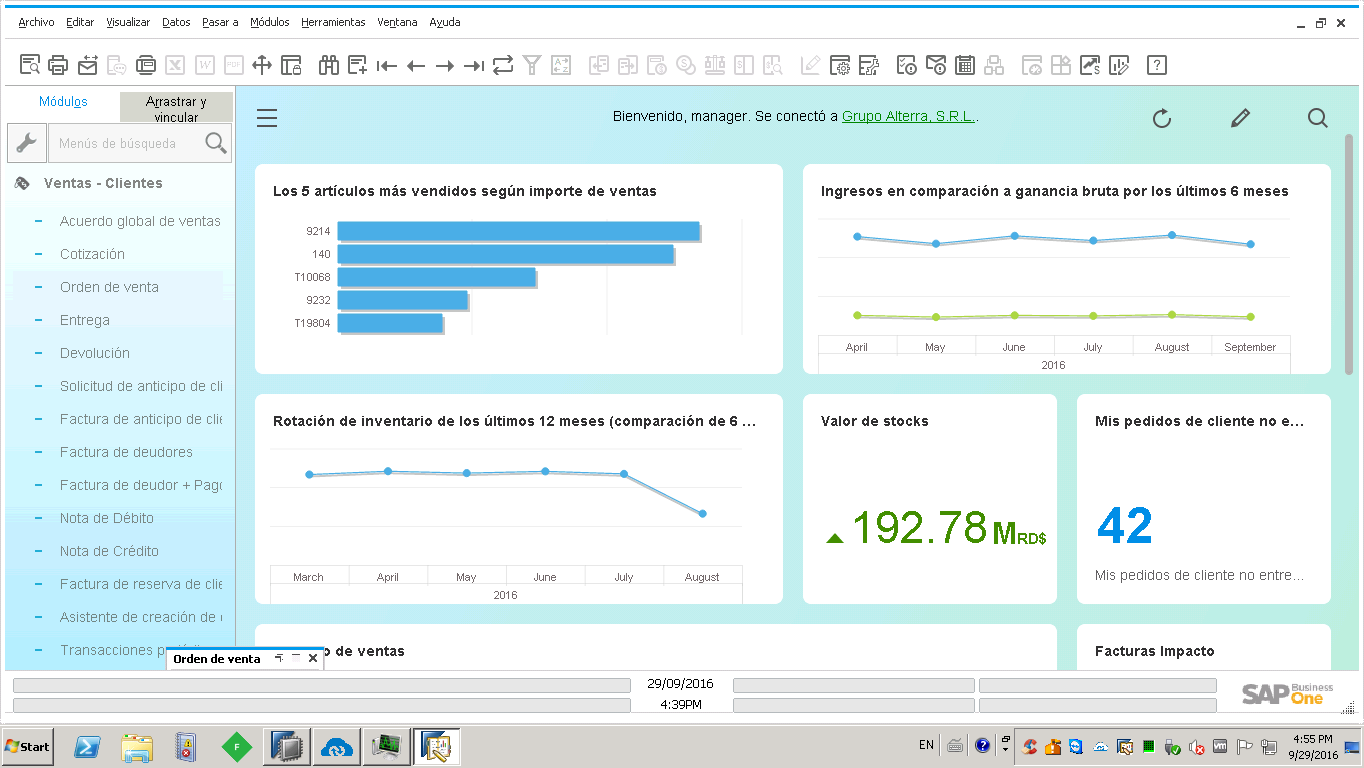Open the Archivo menu
The width and height of the screenshot is (1364, 768).
(x=36, y=22)
